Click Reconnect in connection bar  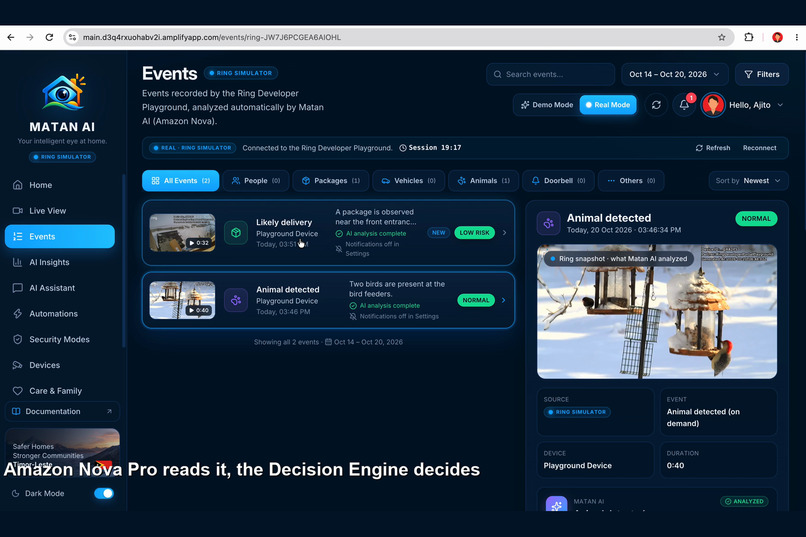point(759,148)
